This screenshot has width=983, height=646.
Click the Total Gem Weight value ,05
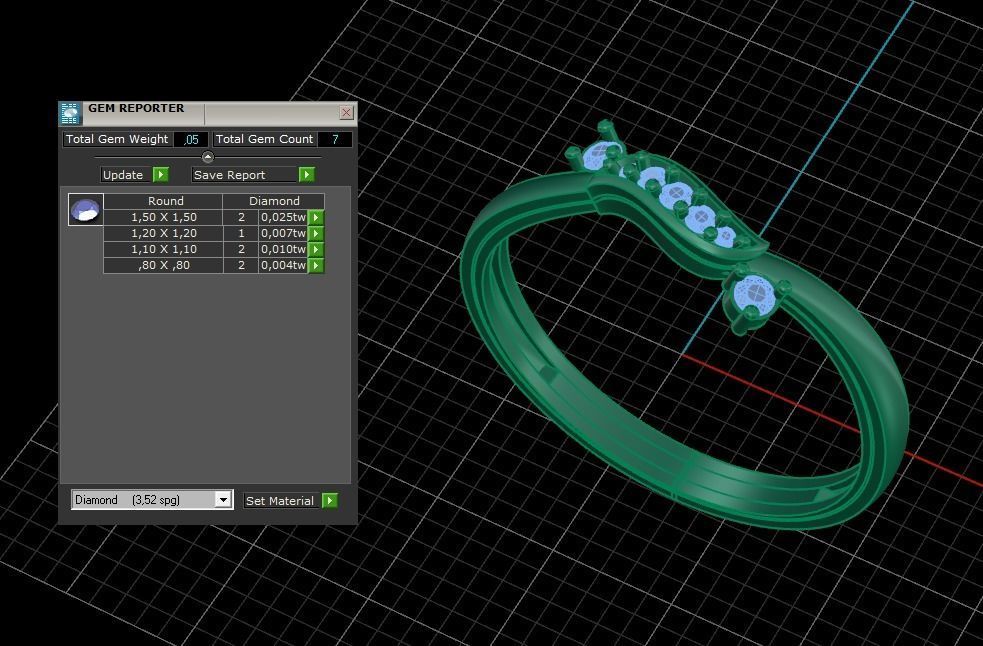[191, 139]
